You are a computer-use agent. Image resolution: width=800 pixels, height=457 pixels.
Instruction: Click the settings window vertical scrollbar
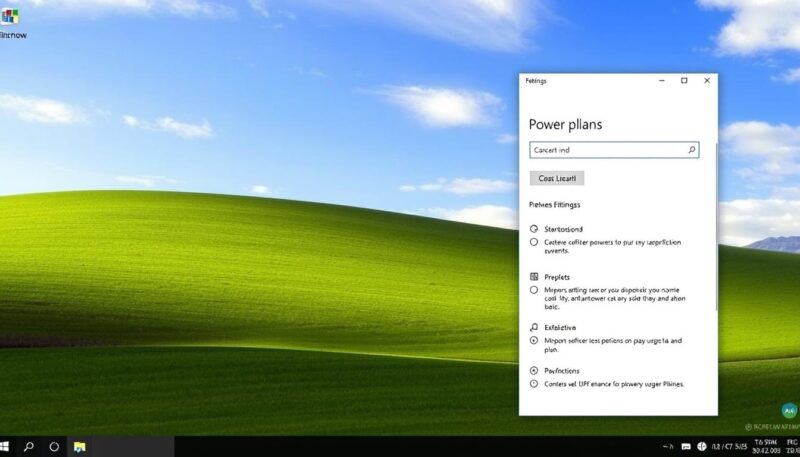pos(716,227)
